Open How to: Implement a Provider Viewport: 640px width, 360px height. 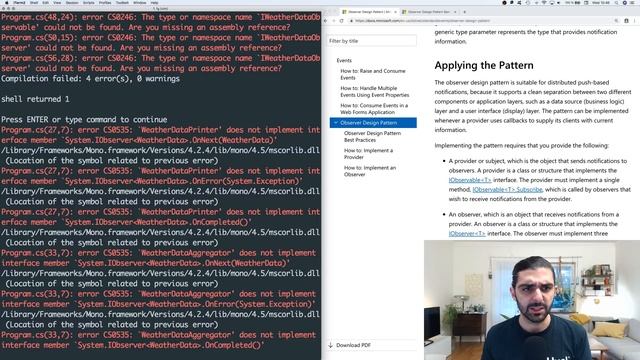coord(368,153)
